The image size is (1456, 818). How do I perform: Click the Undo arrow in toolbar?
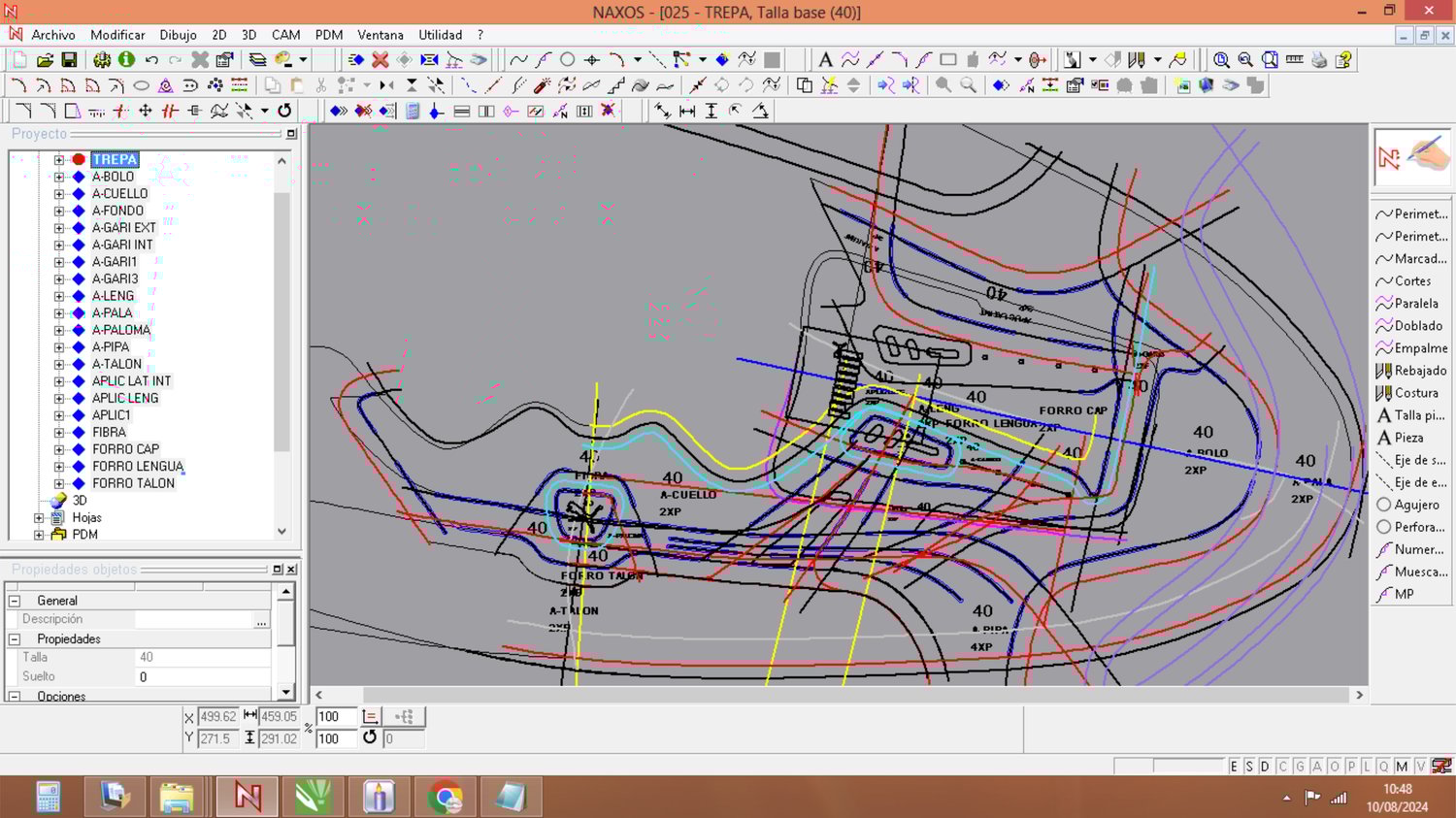pyautogui.click(x=151, y=60)
